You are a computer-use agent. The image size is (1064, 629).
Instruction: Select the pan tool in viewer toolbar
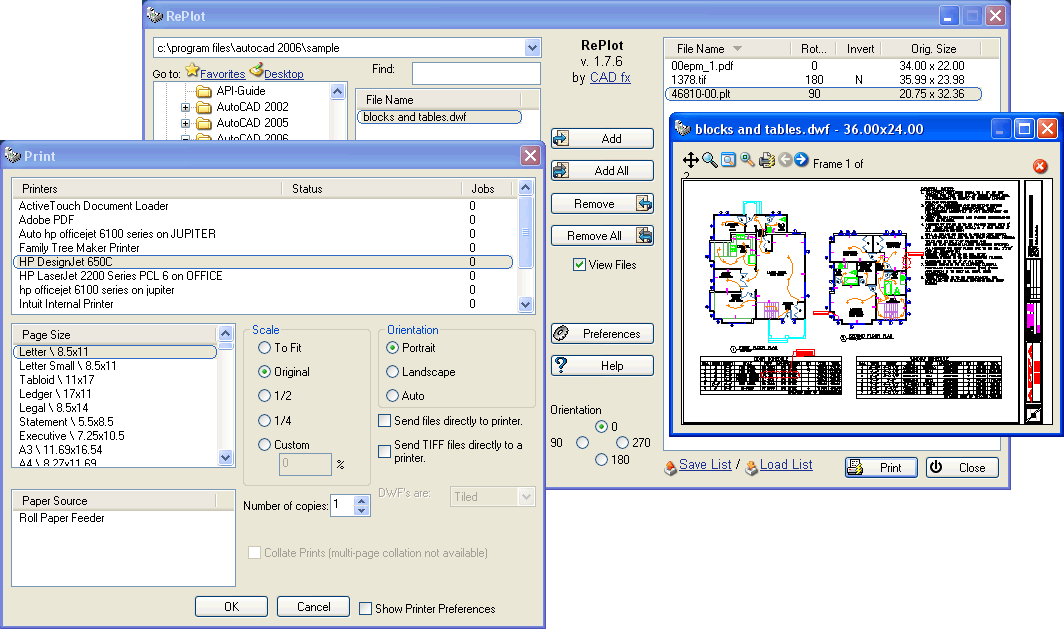(x=690, y=160)
